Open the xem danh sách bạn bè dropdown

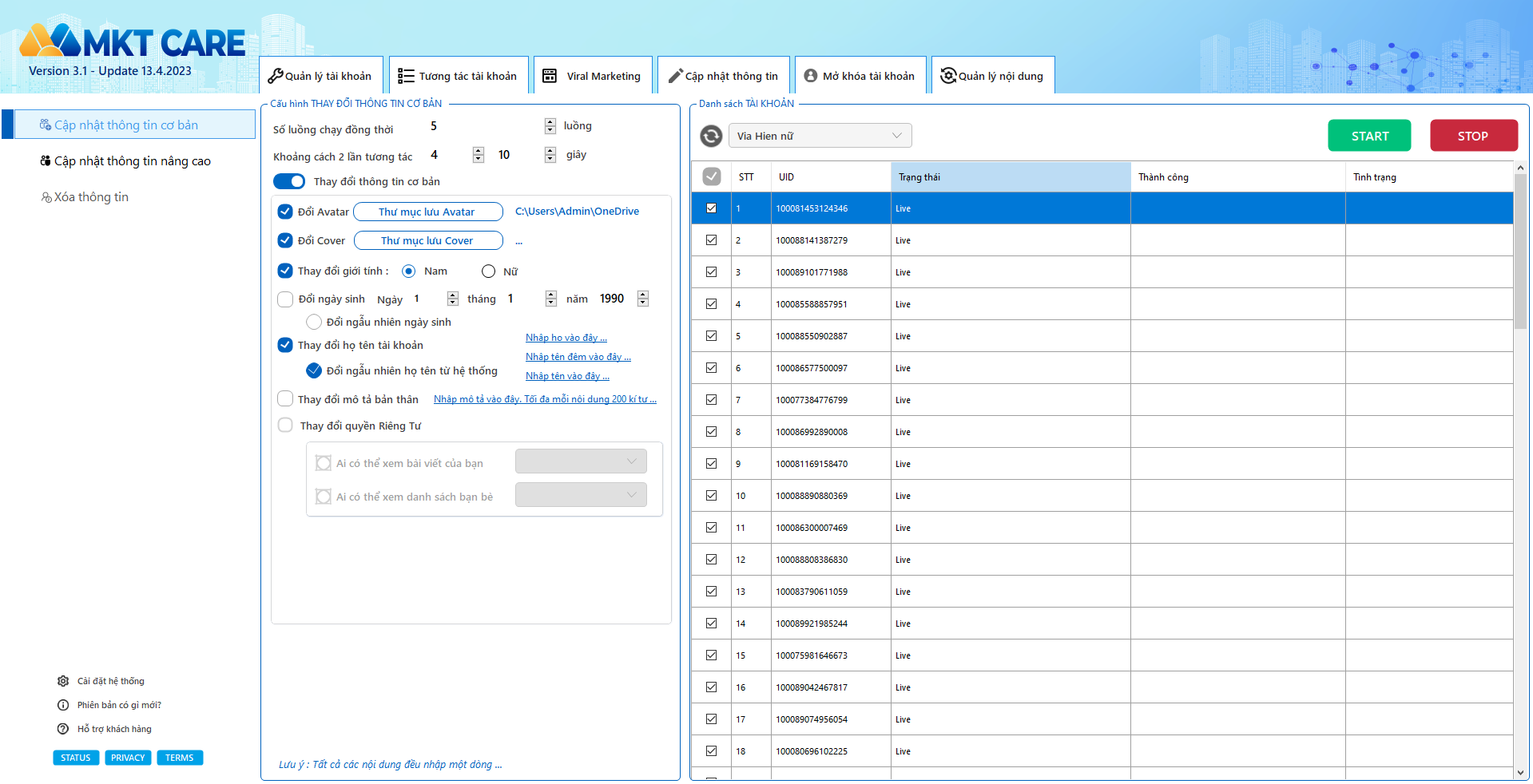click(581, 495)
